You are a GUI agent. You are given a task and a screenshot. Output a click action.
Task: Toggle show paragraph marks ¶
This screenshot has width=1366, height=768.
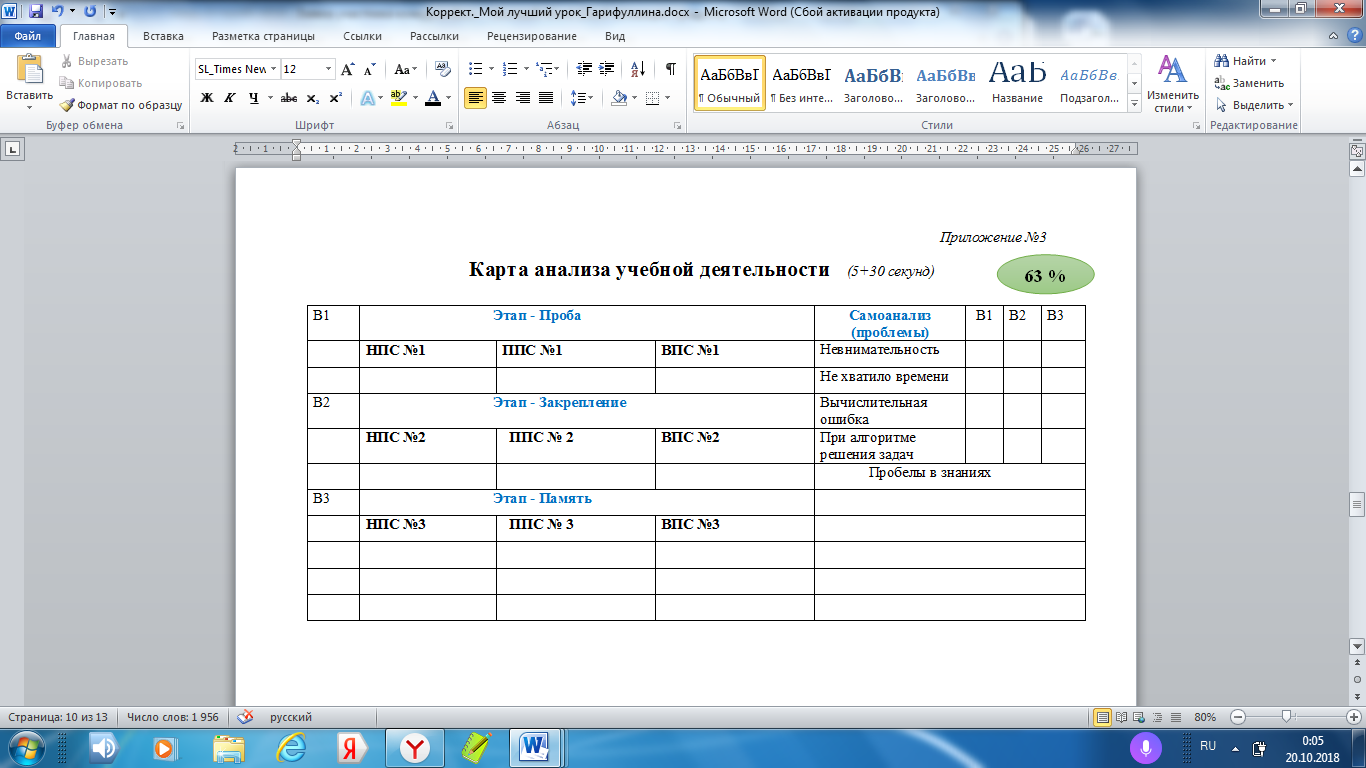[670, 69]
